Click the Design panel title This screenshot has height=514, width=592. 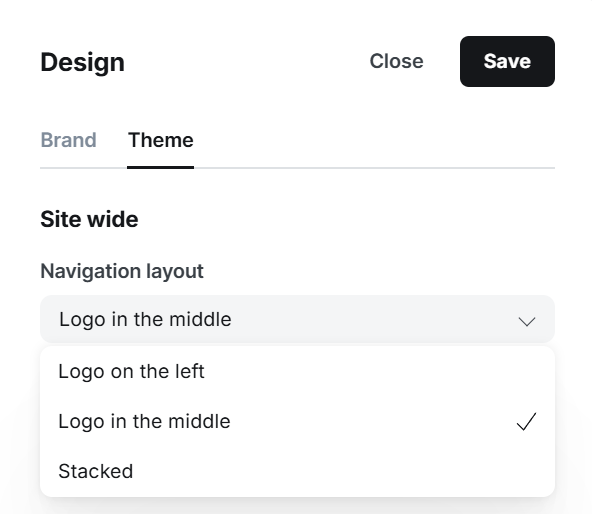(82, 62)
